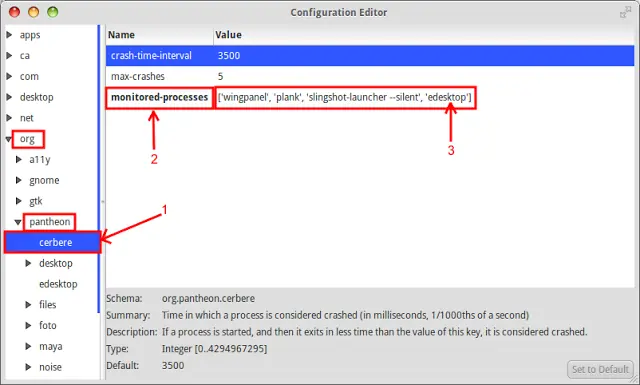This screenshot has width=640, height=385.
Task: Click the monitored-processes value list
Action: tap(344, 97)
